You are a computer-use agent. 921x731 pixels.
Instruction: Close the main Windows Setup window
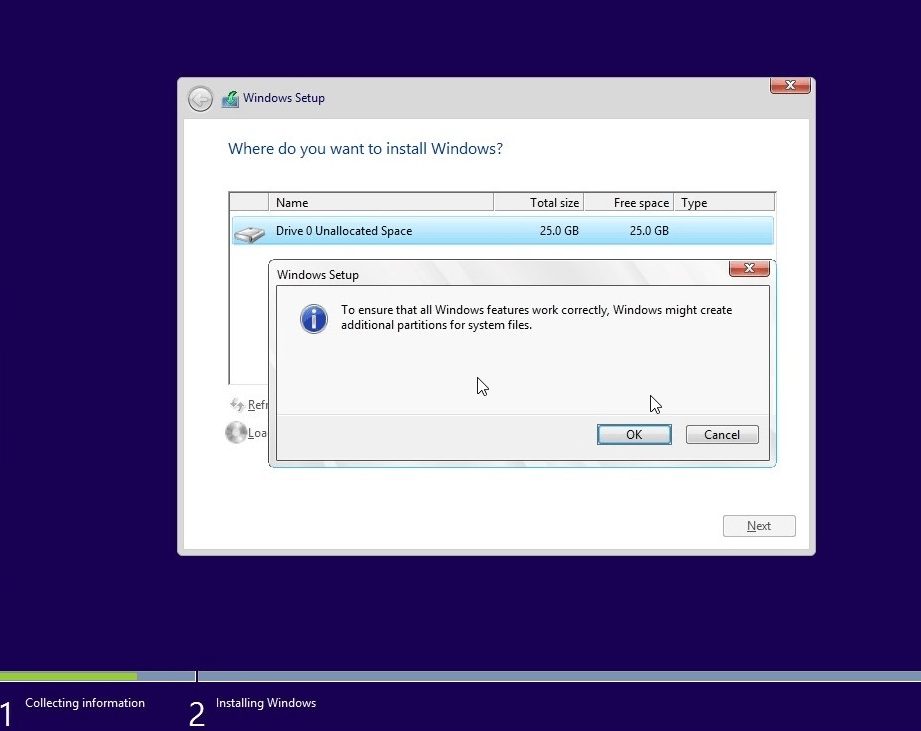coord(790,85)
